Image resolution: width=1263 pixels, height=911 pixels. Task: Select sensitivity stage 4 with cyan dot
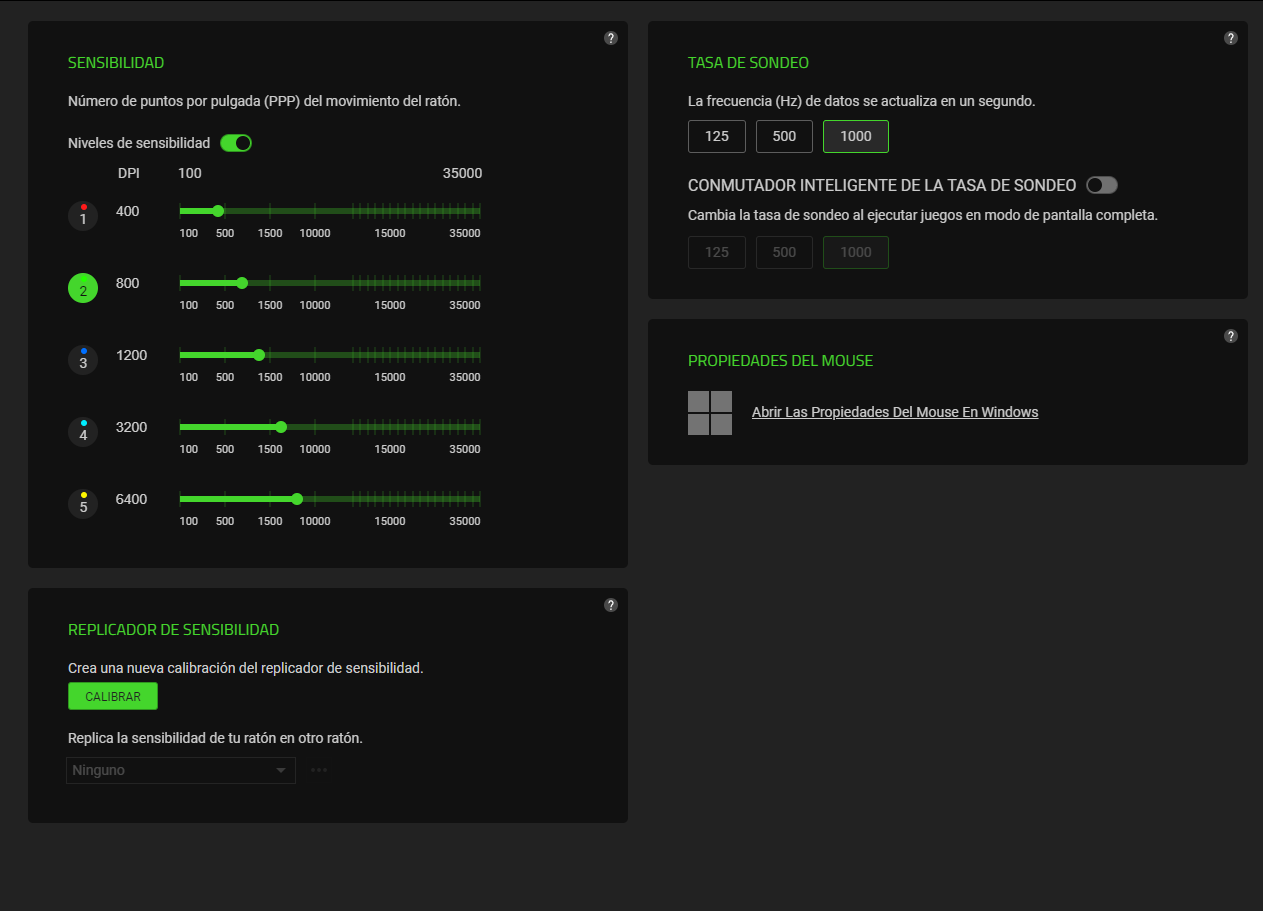click(83, 432)
